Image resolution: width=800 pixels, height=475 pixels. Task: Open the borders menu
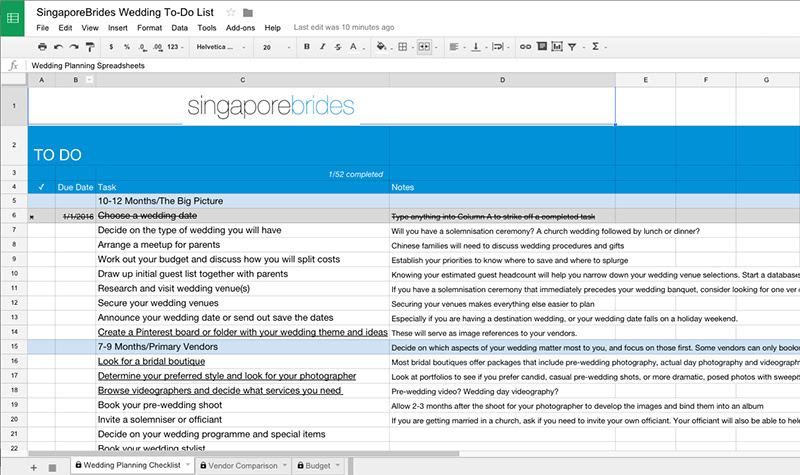[x=403, y=47]
